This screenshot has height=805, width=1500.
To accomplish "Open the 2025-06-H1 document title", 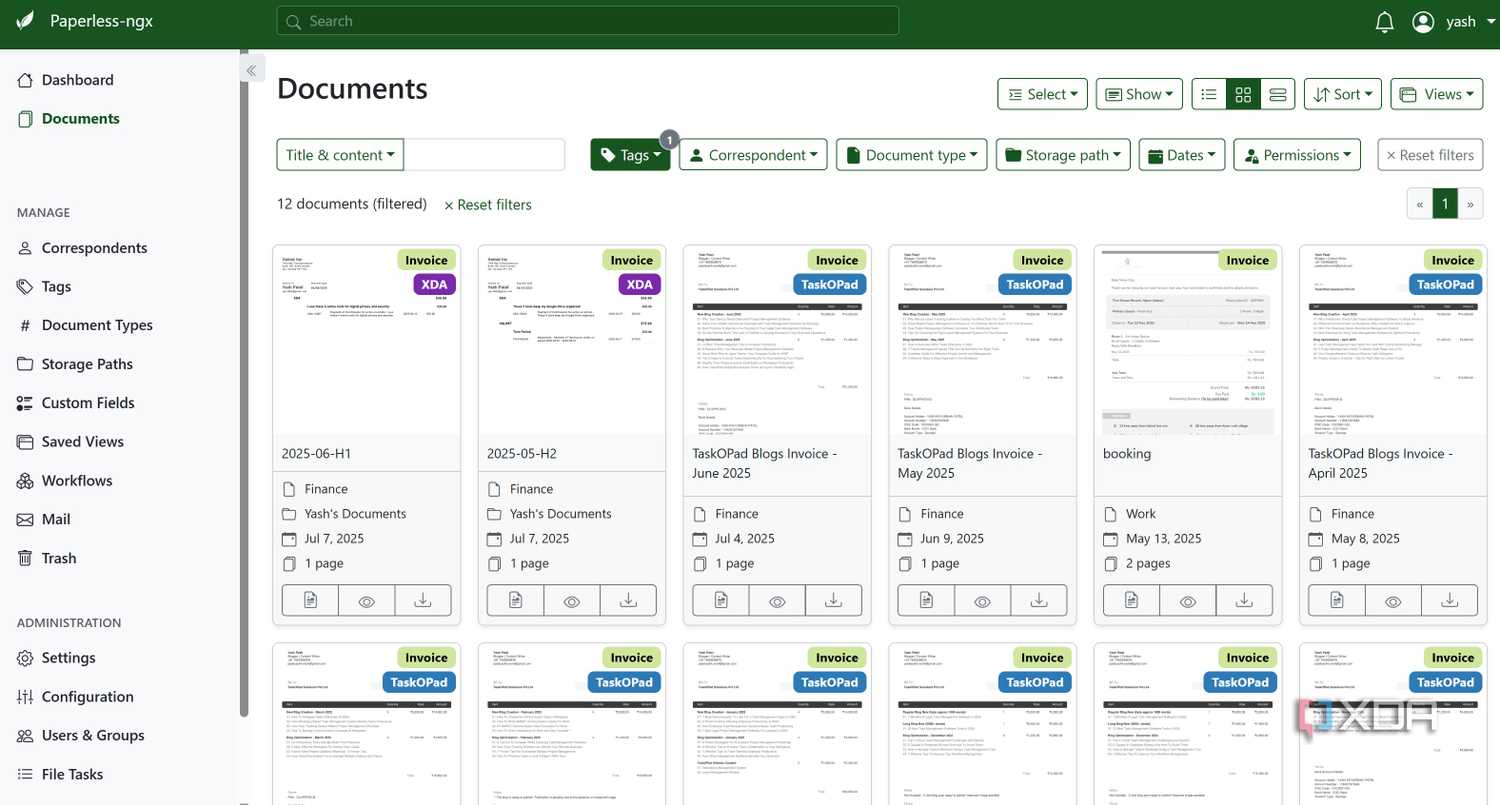I will pyautogui.click(x=316, y=453).
